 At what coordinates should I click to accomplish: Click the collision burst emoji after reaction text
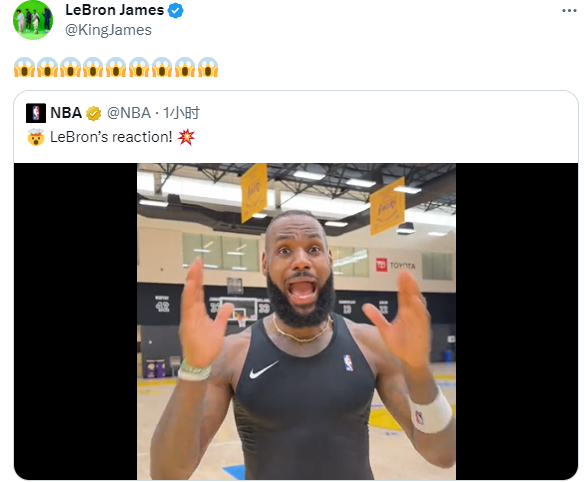pyautogui.click(x=186, y=137)
